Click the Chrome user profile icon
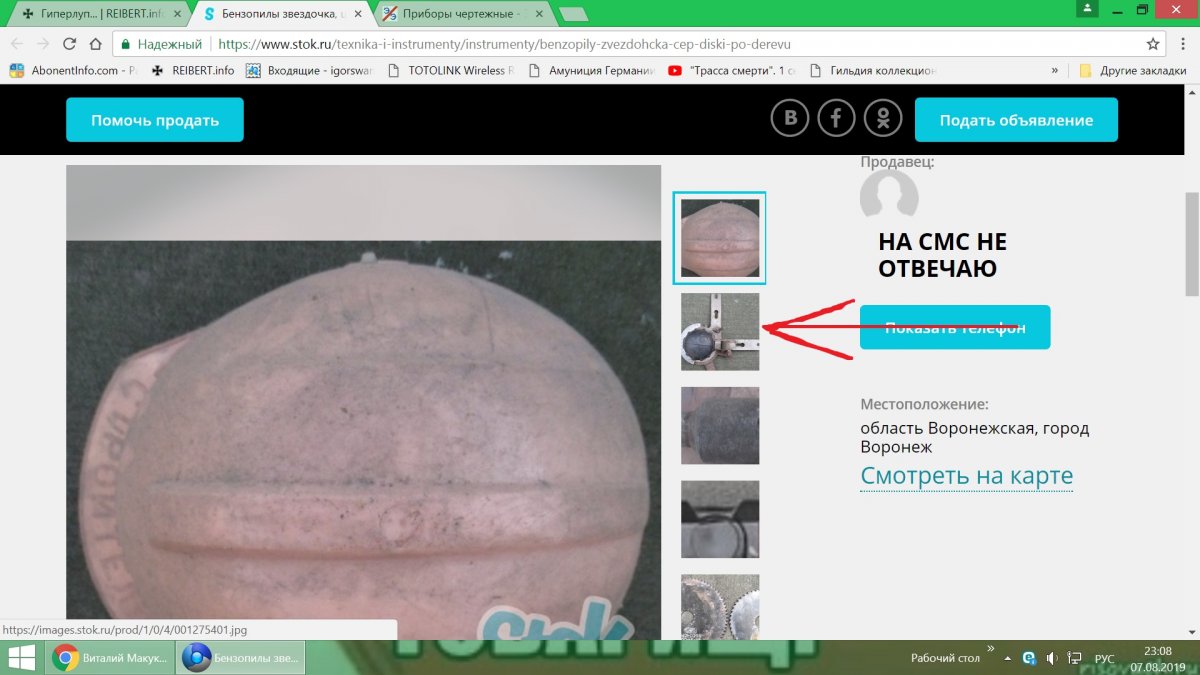The image size is (1200, 675). pyautogui.click(x=1087, y=8)
